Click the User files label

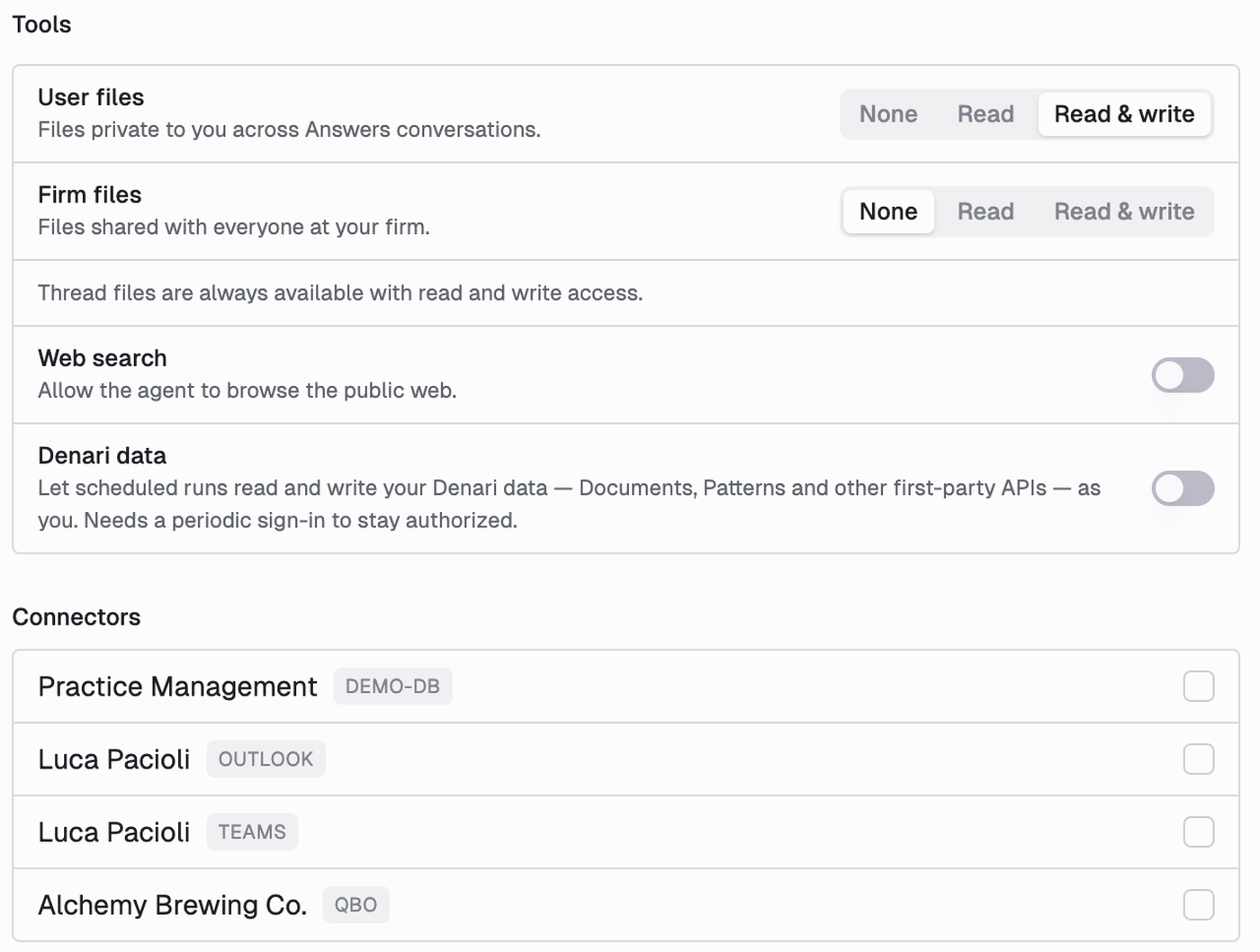tap(91, 97)
